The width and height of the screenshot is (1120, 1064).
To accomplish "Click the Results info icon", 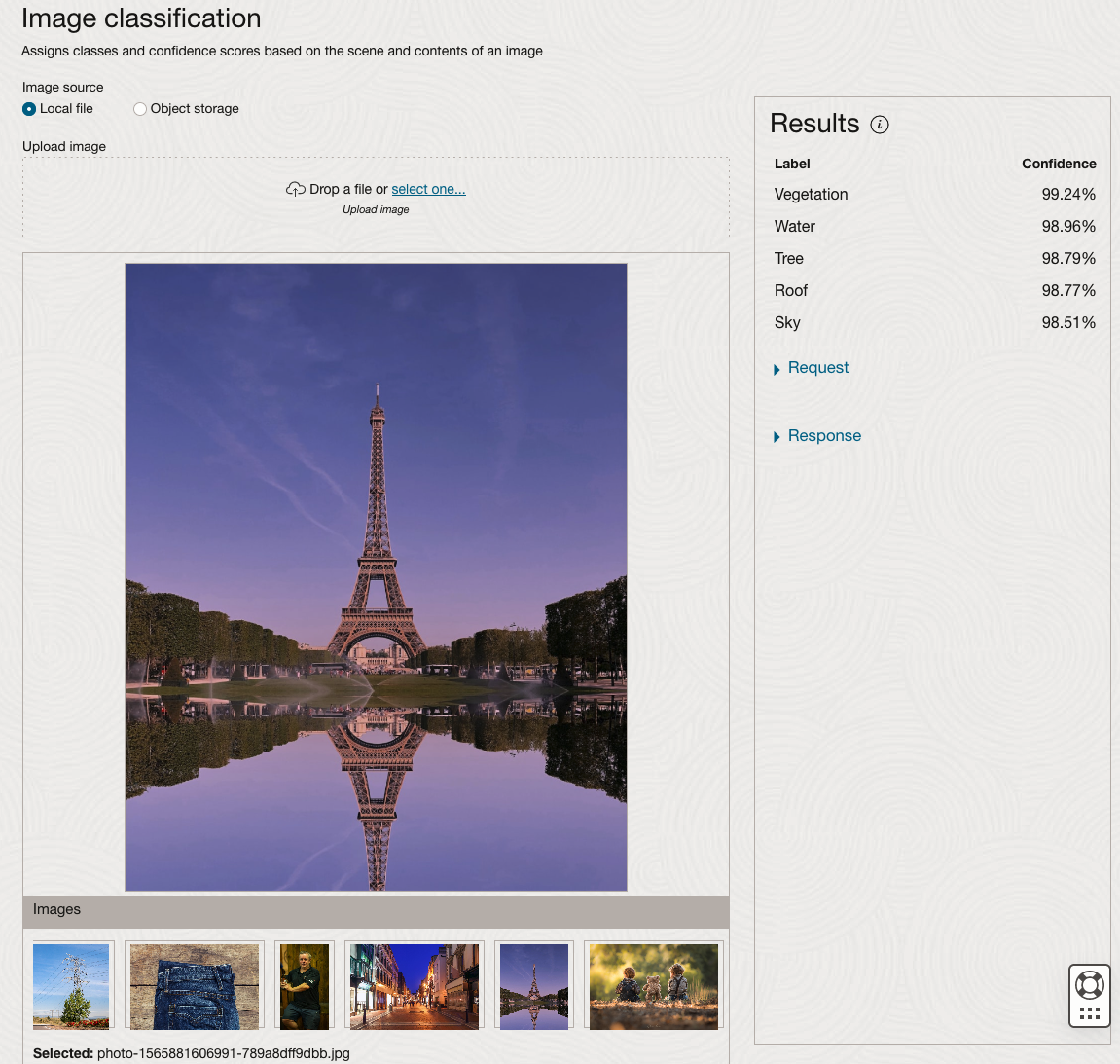I will (880, 125).
